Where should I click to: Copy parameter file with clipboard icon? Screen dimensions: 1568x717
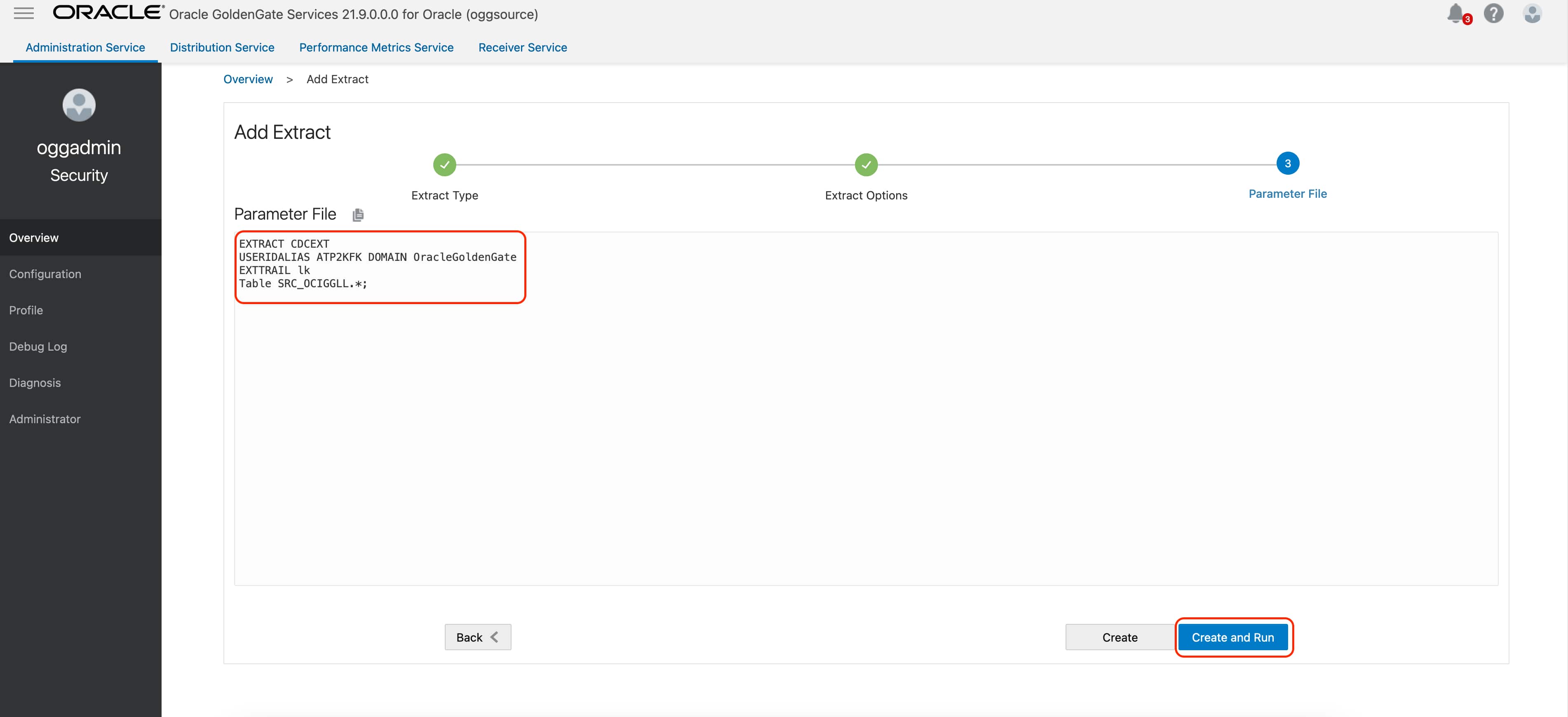click(x=358, y=215)
